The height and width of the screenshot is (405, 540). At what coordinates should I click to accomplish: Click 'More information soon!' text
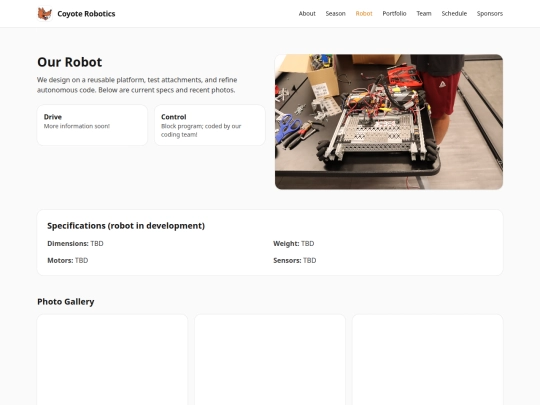pos(77,126)
